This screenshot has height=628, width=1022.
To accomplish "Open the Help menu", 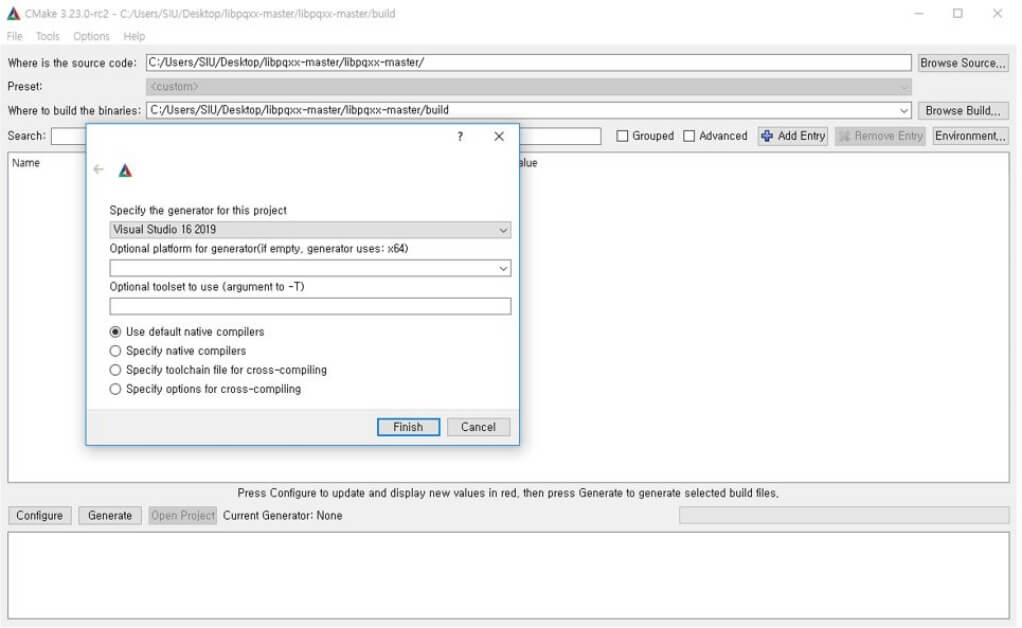I will [x=134, y=36].
